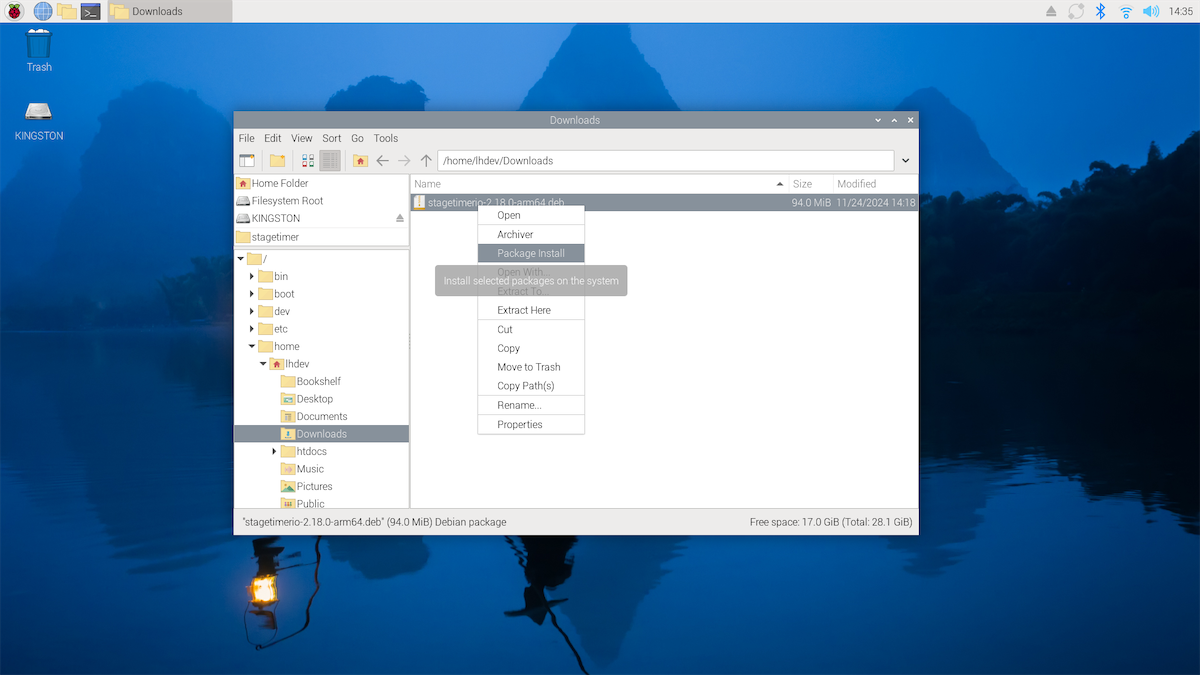Open the Bluetooth tray icon

1102,11
